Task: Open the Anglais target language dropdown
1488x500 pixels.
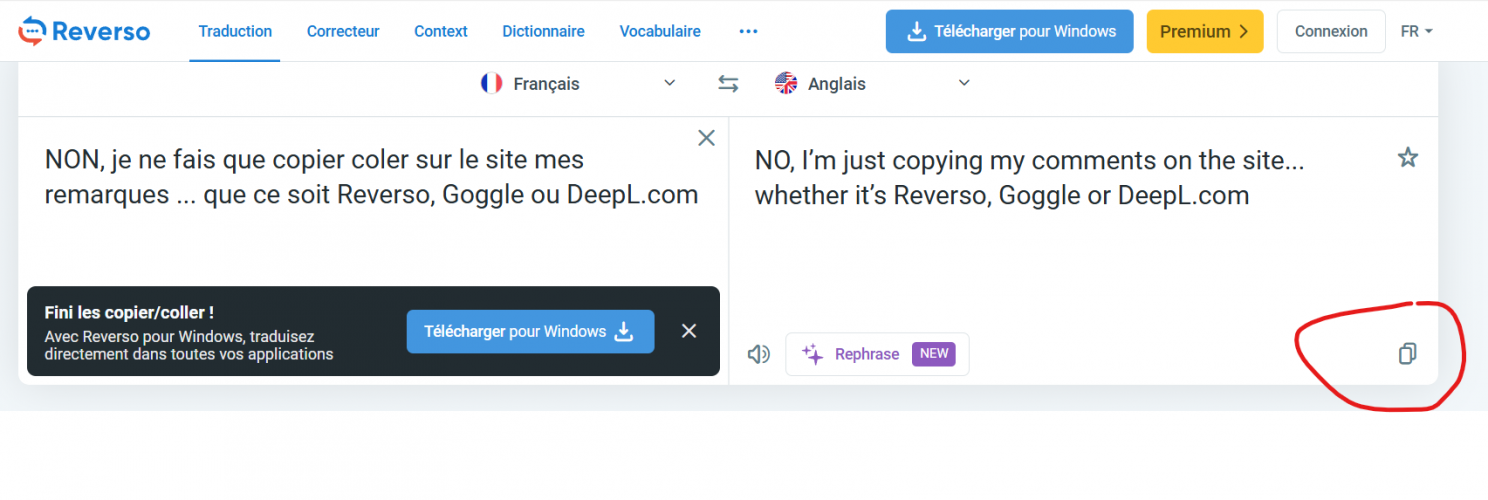Action: click(872, 84)
